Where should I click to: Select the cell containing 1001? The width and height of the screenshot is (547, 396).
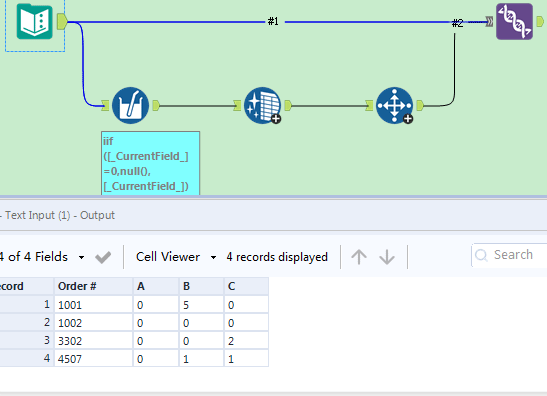93,305
